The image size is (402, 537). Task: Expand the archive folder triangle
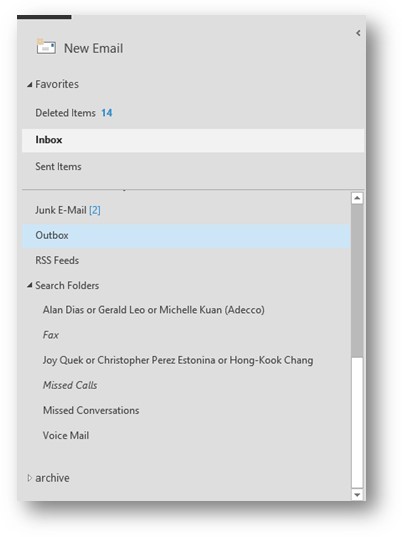tap(29, 478)
